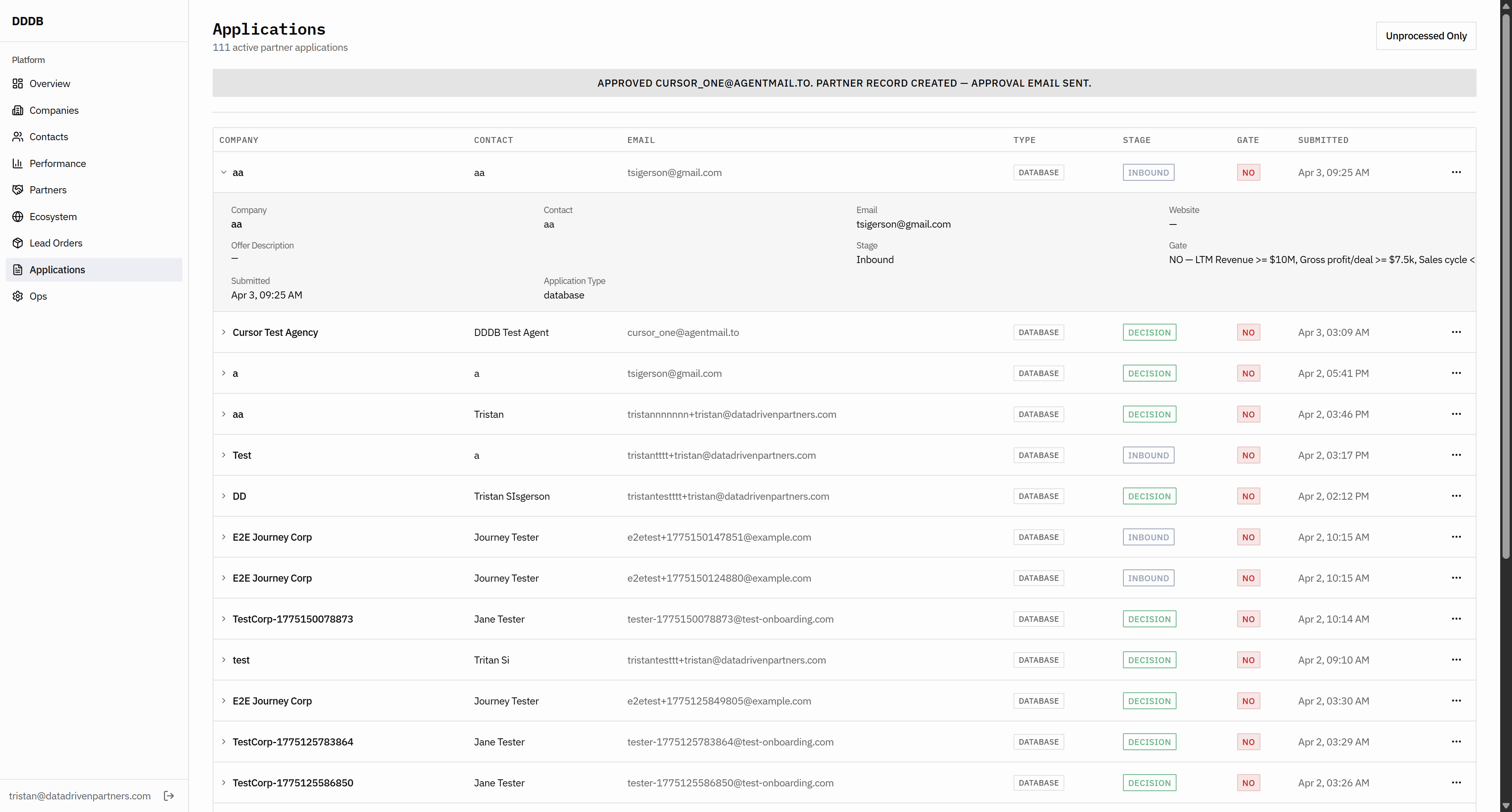Click the Partners handshake icon
Image resolution: width=1512 pixels, height=812 pixels.
18,190
